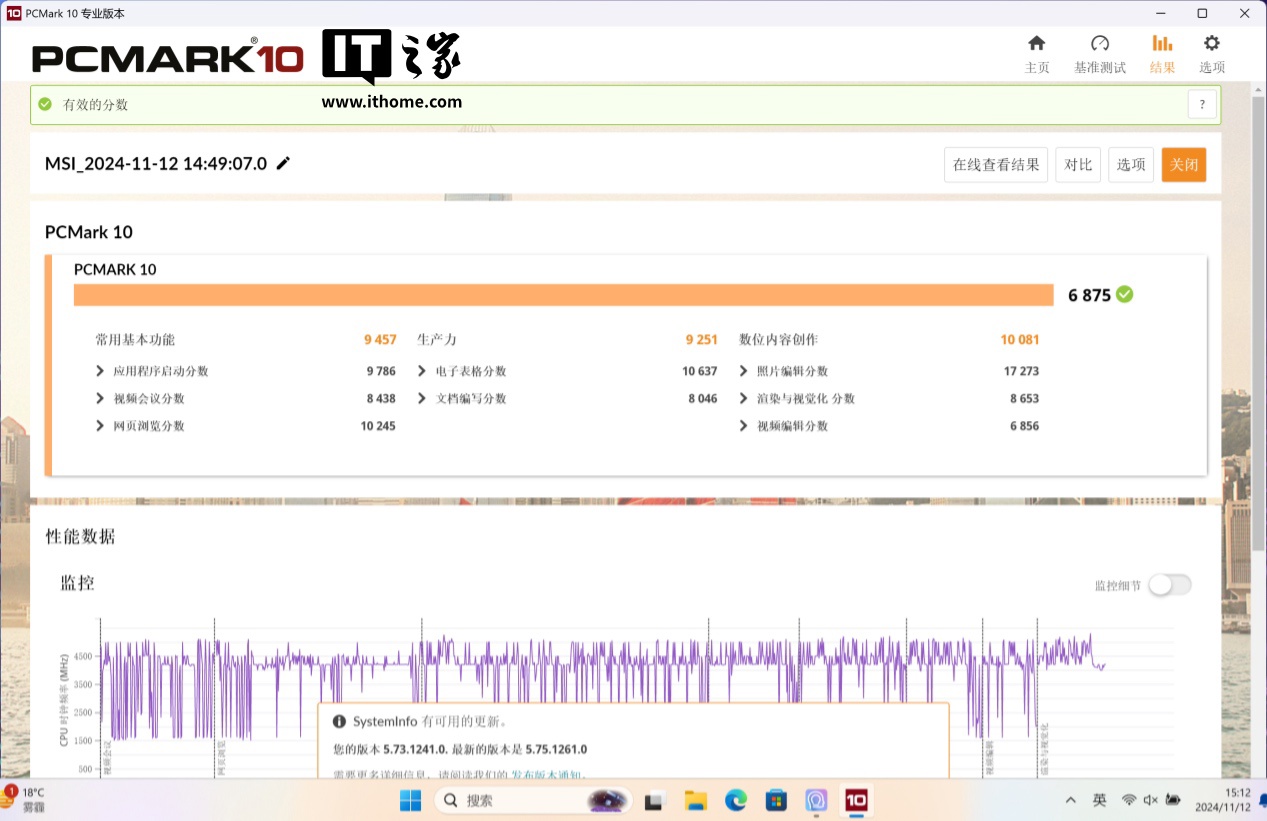This screenshot has height=821, width=1267.
Task: Click the pencil icon to rename result
Action: (x=284, y=164)
